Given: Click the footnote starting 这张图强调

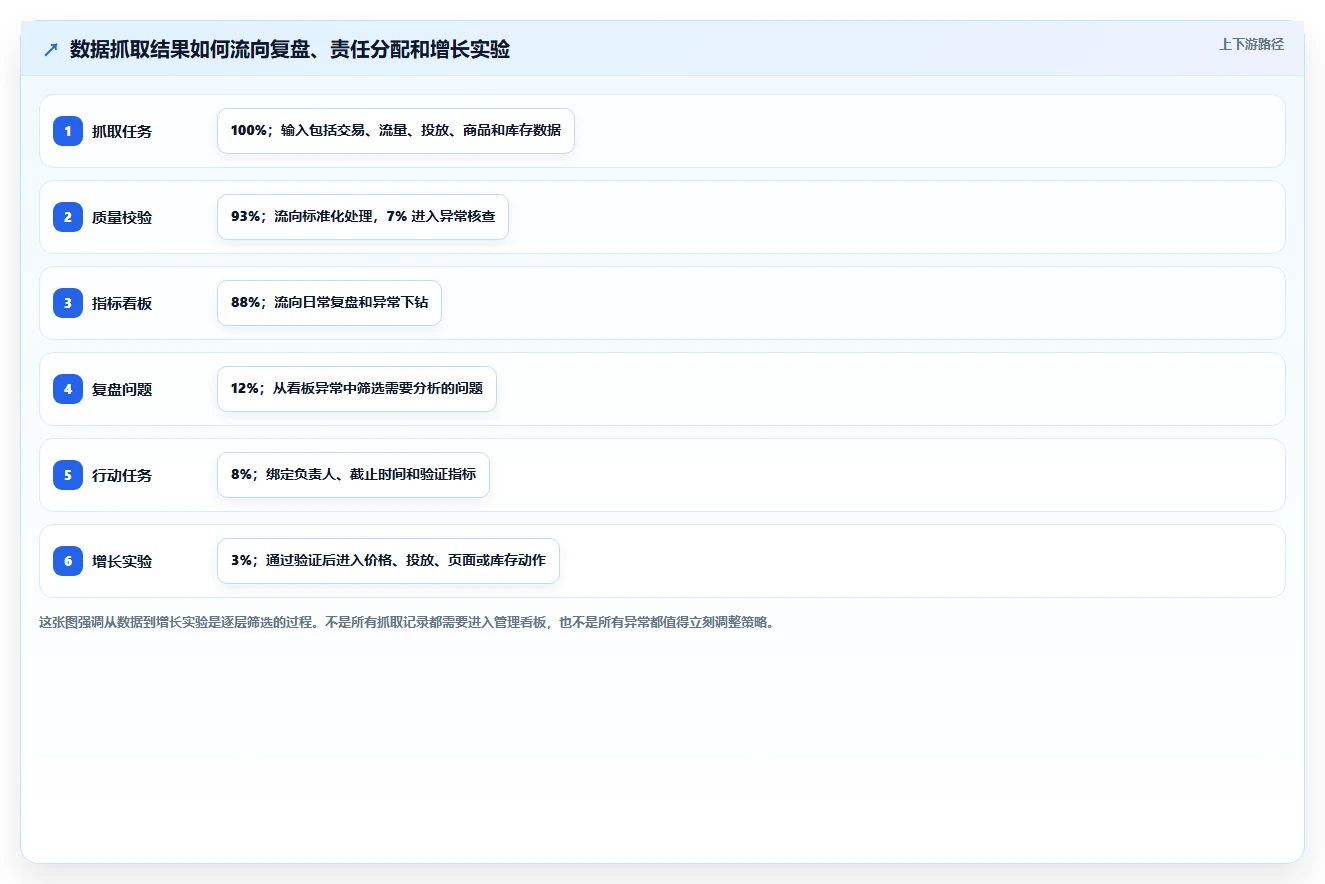Looking at the screenshot, I should tap(407, 622).
